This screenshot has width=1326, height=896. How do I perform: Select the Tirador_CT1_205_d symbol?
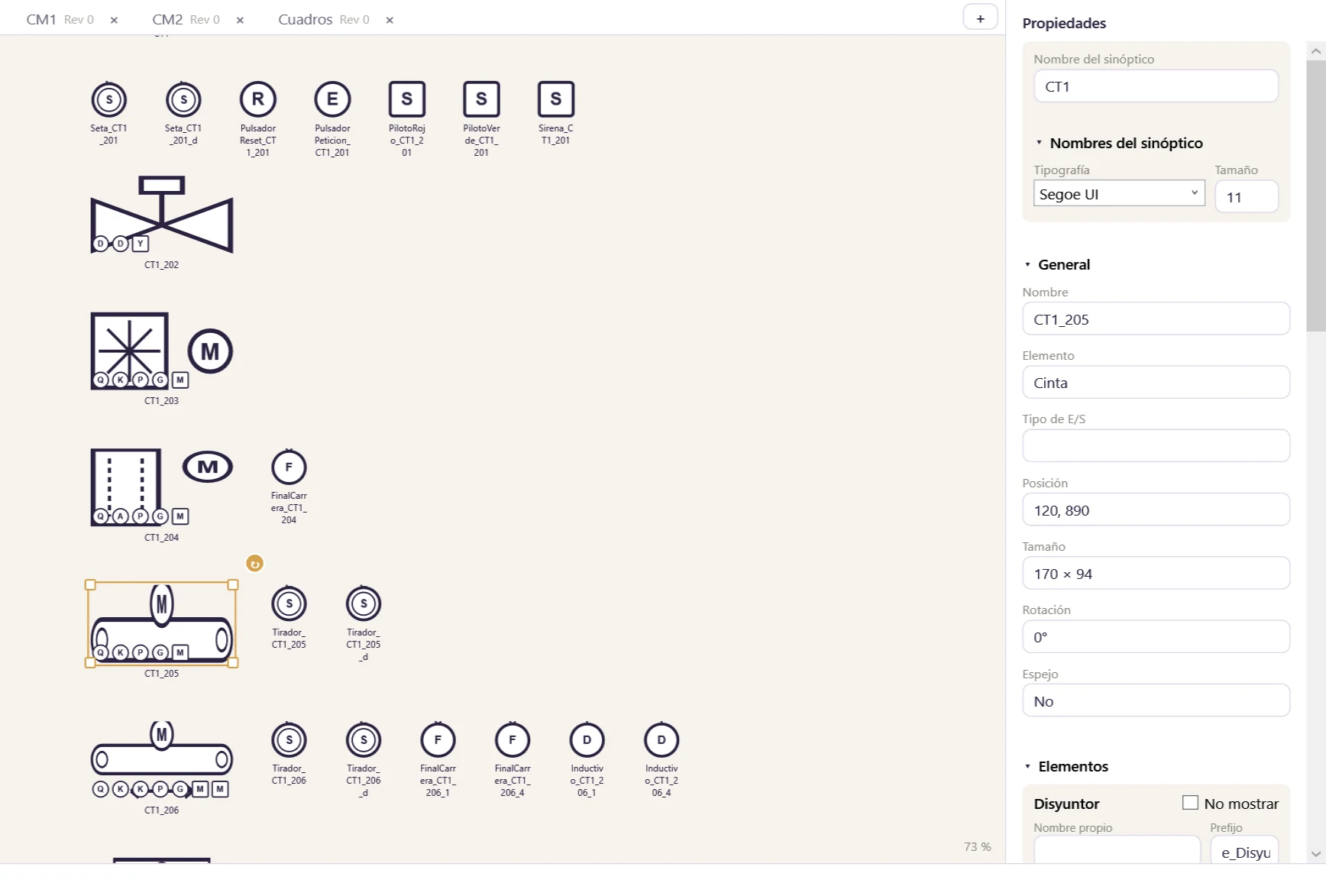click(x=364, y=603)
